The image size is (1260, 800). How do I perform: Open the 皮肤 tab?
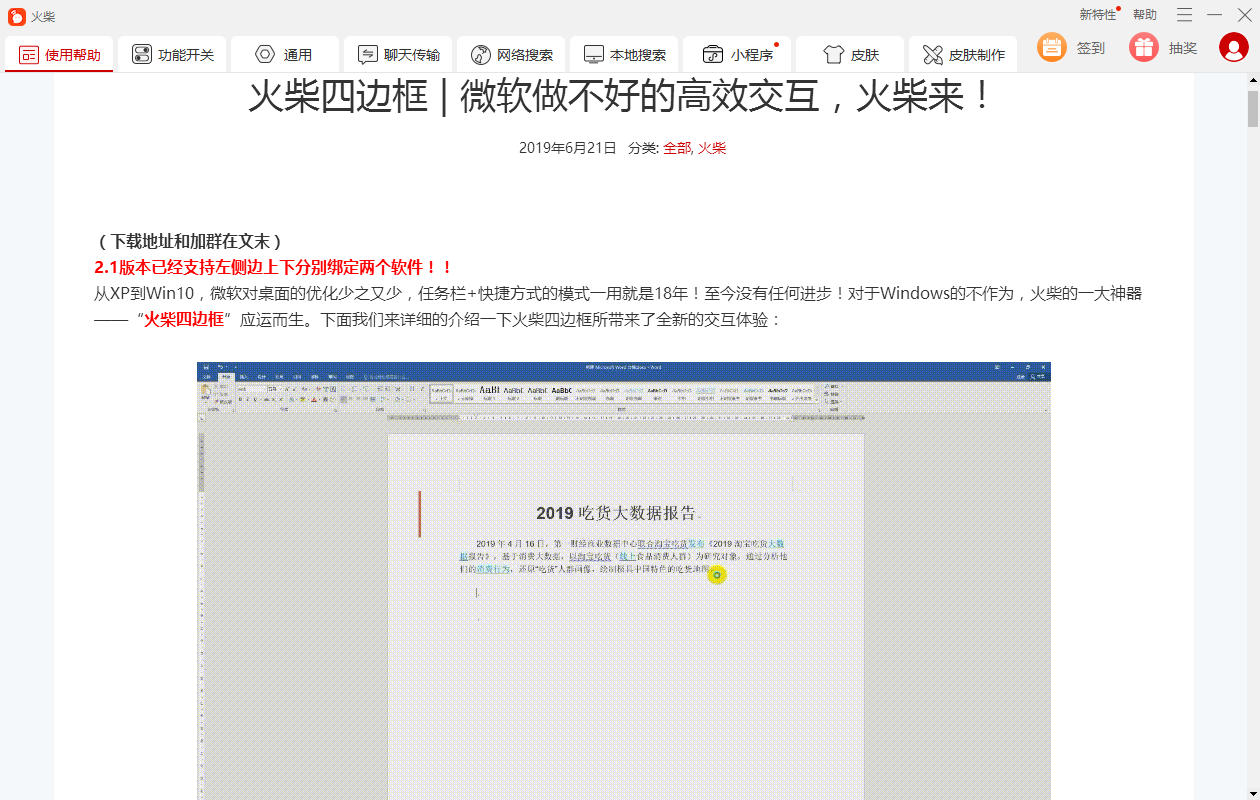coord(850,55)
